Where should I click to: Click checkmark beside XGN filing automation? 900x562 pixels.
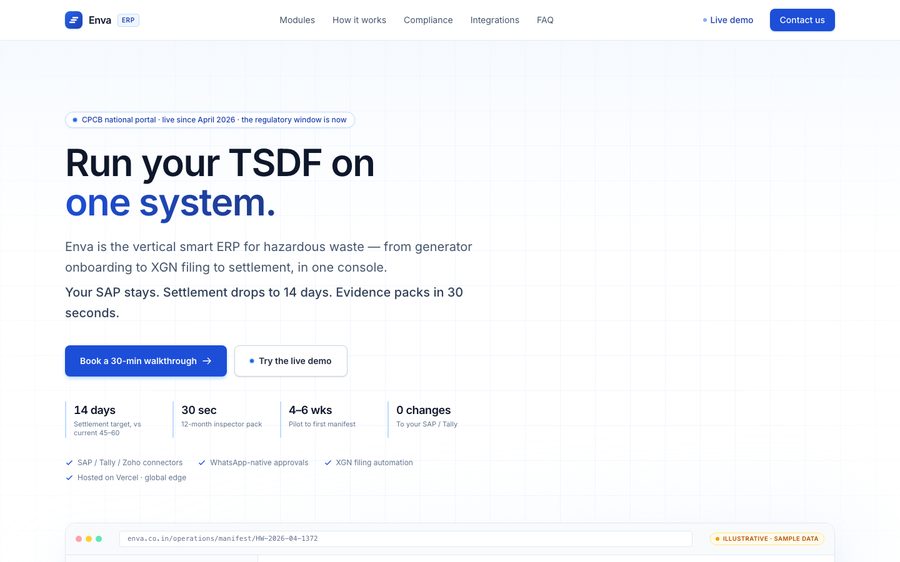pyautogui.click(x=328, y=463)
